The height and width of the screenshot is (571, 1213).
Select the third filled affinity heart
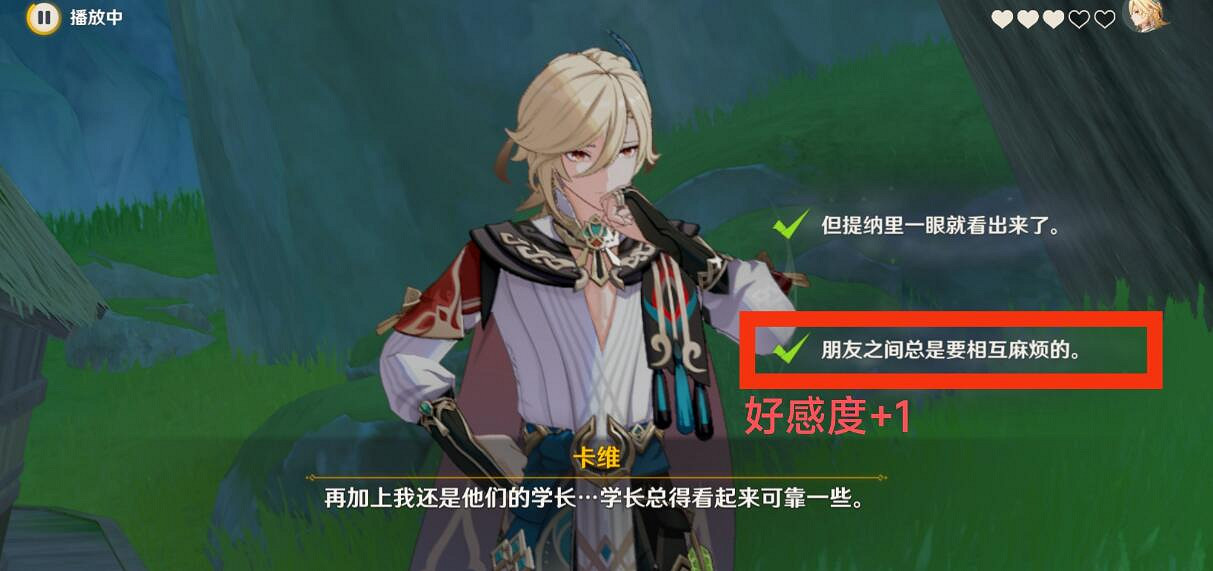1054,19
